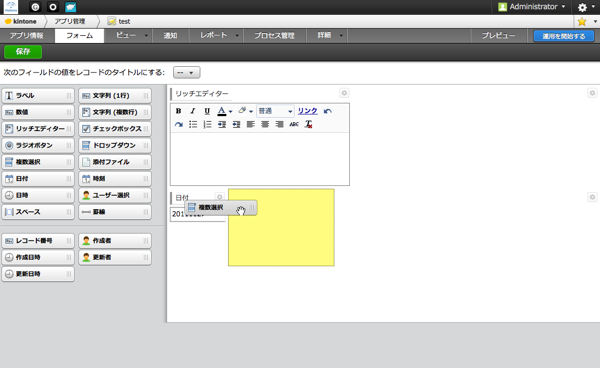600x368 pixels.
Task: Switch to the アプリ情報 tab
Action: (26, 36)
